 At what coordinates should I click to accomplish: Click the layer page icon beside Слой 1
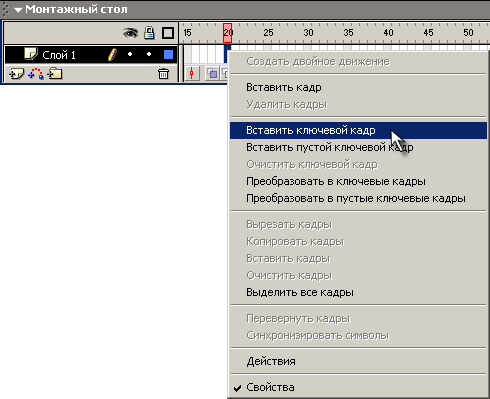31,54
